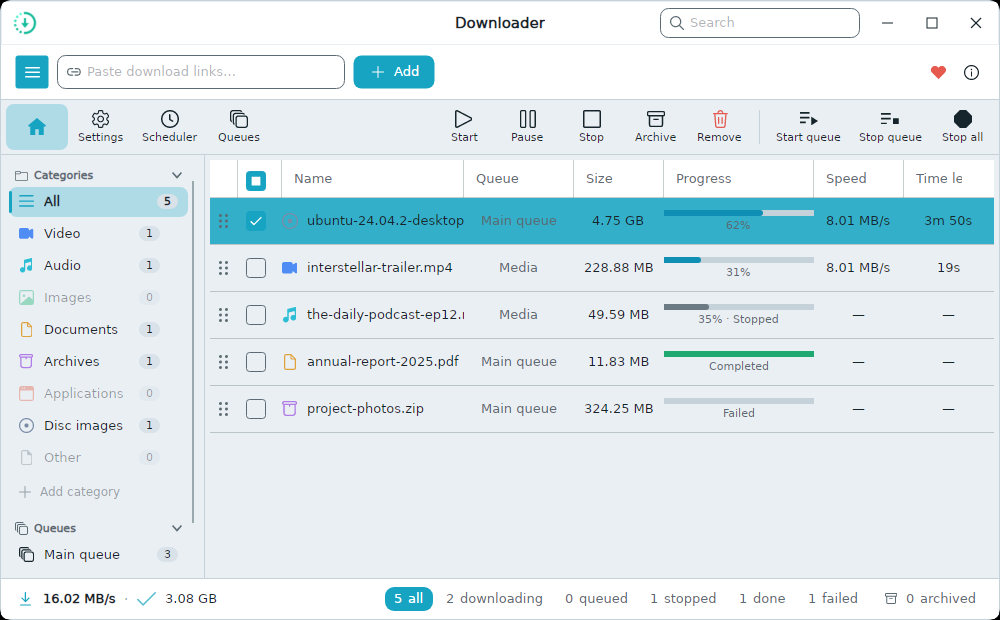Screen dimensions: 1000x620
Task: Open the hamburger menu button
Action: point(32,72)
